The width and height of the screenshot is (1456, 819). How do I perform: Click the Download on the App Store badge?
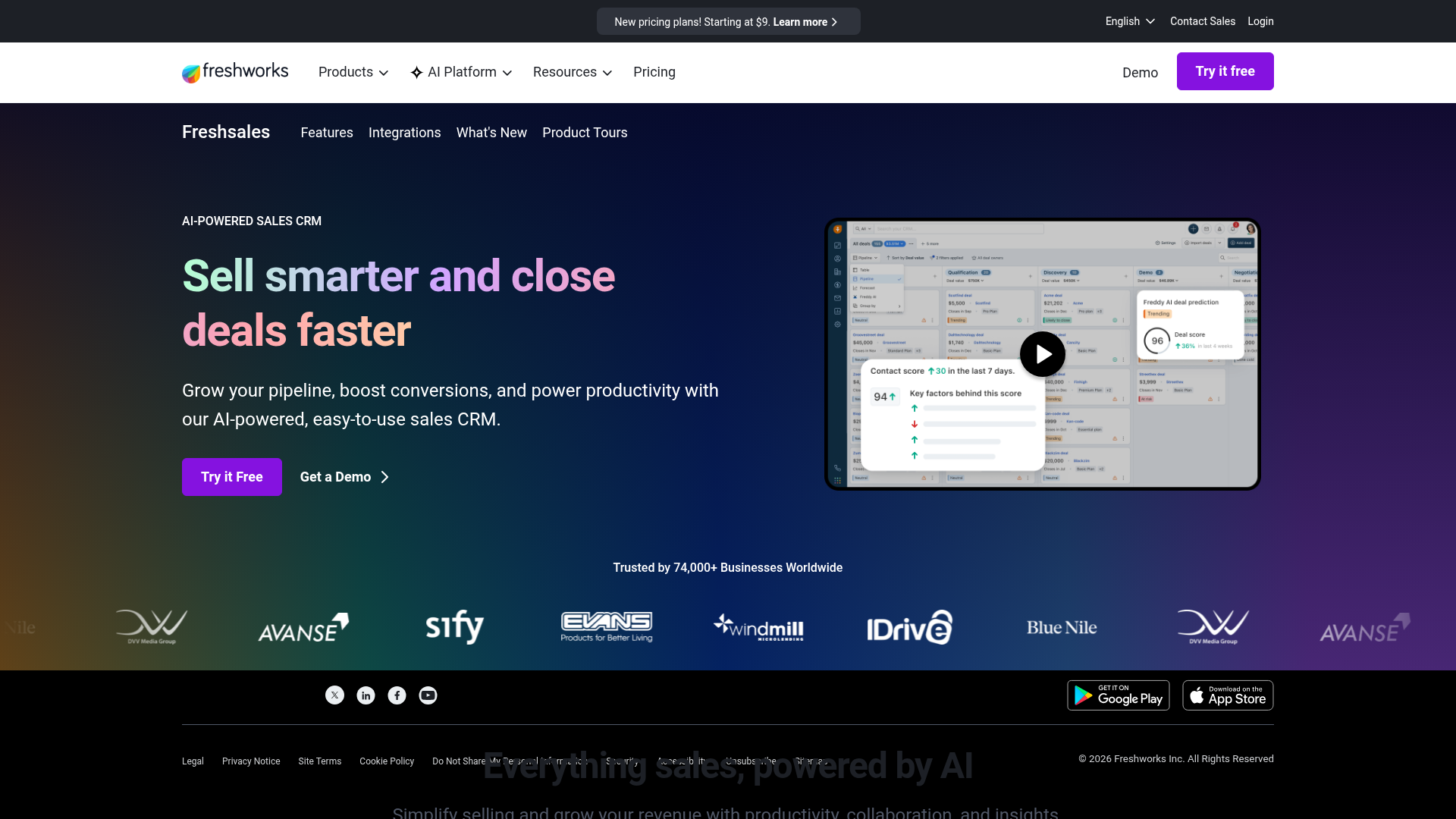click(1228, 695)
